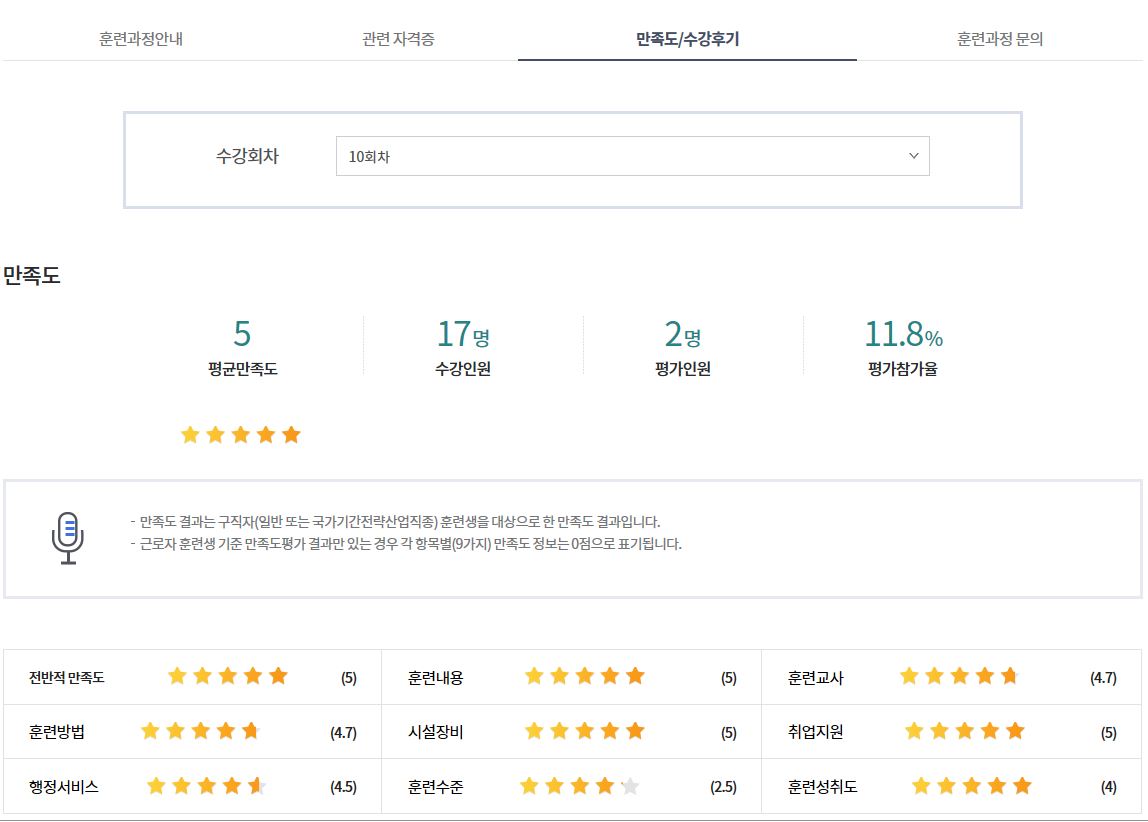Click the 17명 수강인원 count
1148x822 pixels.
tap(463, 333)
